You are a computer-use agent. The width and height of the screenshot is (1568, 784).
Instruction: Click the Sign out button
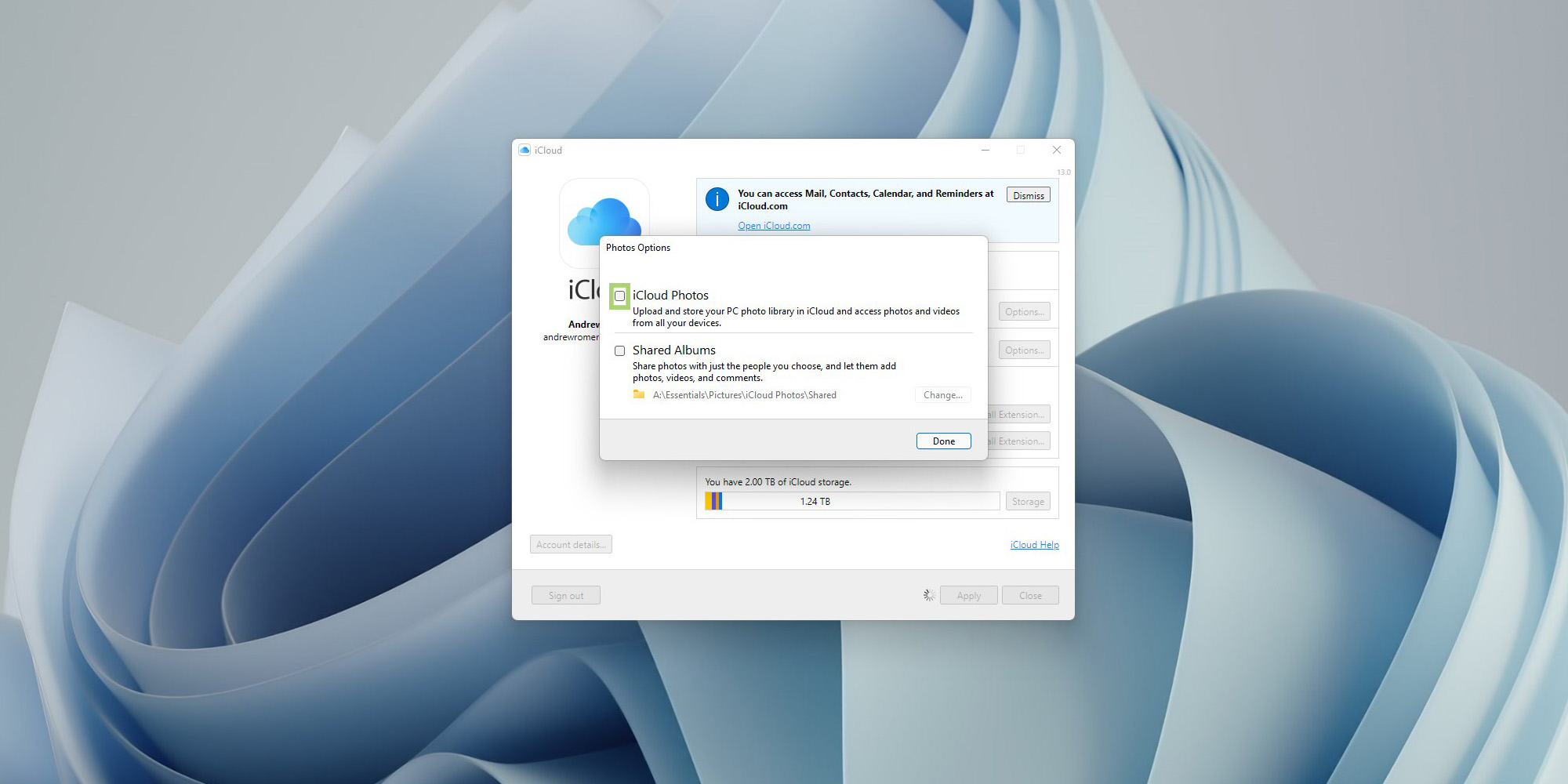click(565, 596)
